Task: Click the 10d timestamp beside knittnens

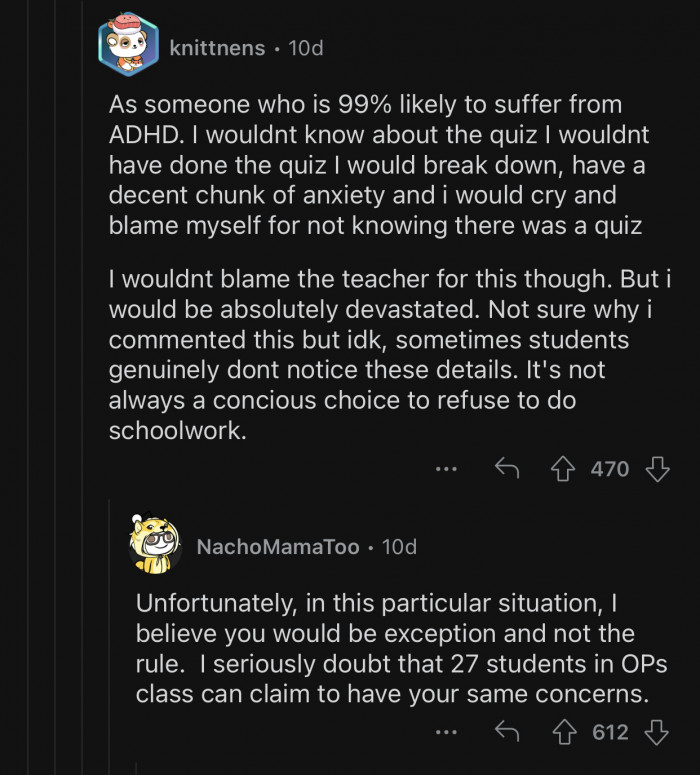Action: tap(306, 47)
